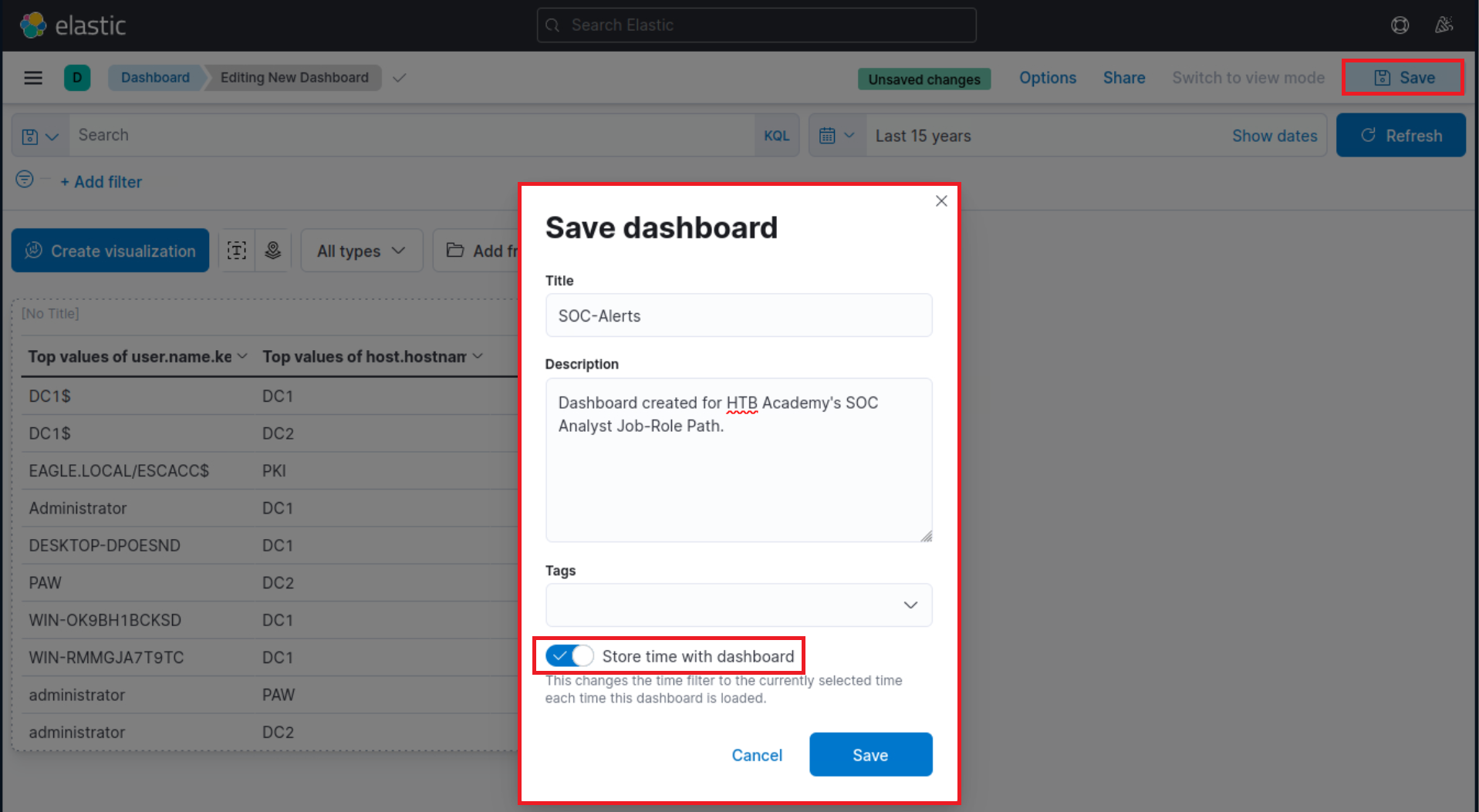
Task: Disable the Store time with dashboard toggle
Action: pos(569,655)
